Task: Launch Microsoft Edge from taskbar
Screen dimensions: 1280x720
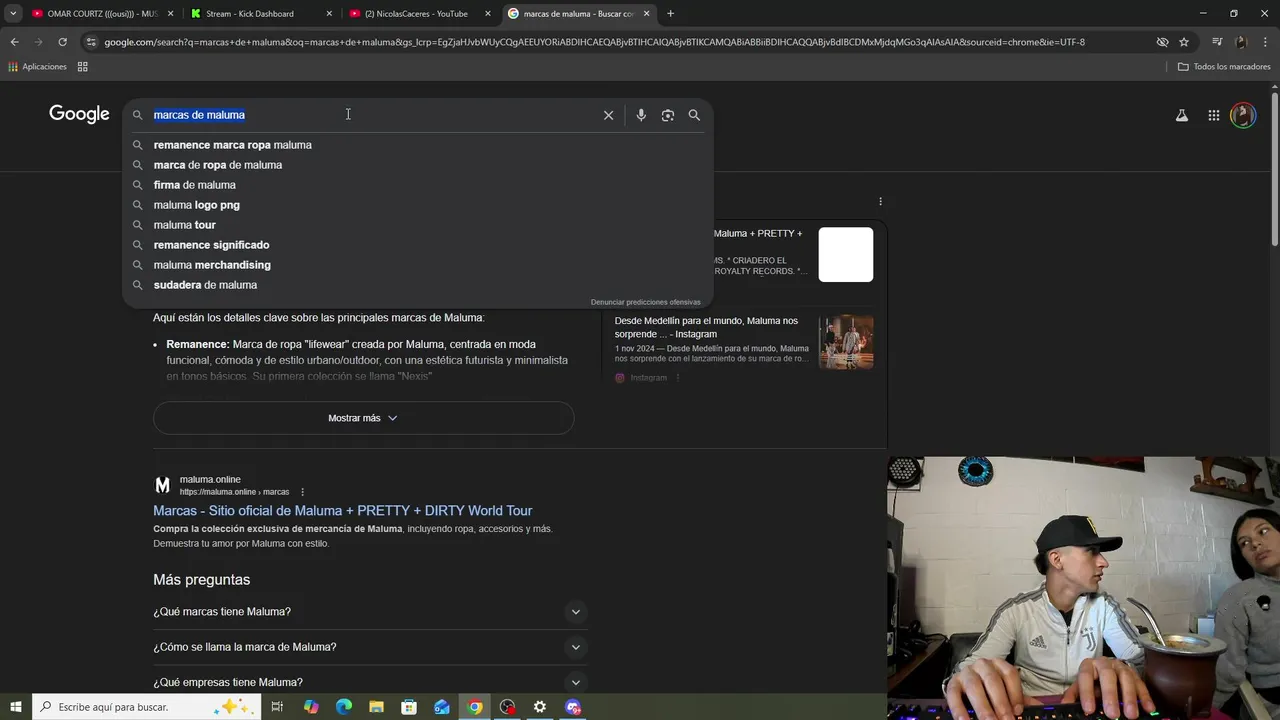Action: (344, 707)
